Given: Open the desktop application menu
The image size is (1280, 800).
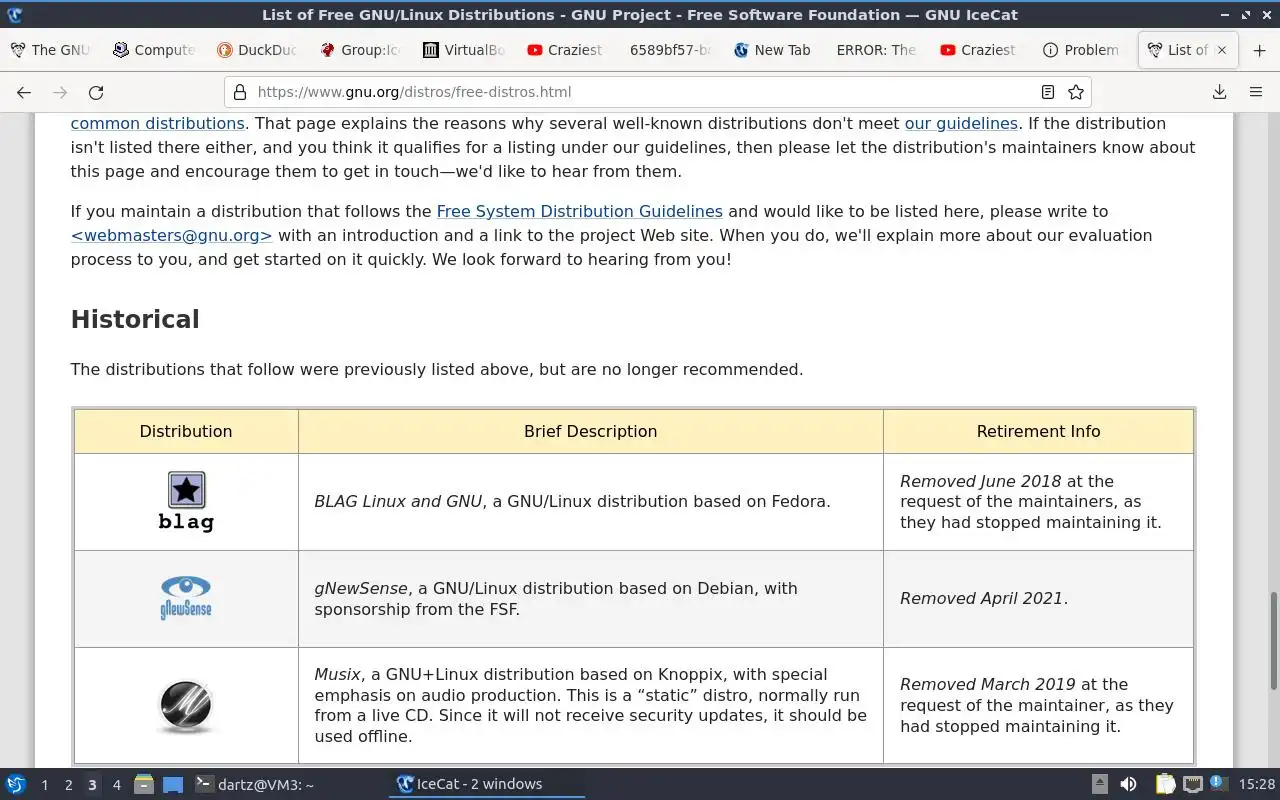Looking at the screenshot, I should (16, 784).
